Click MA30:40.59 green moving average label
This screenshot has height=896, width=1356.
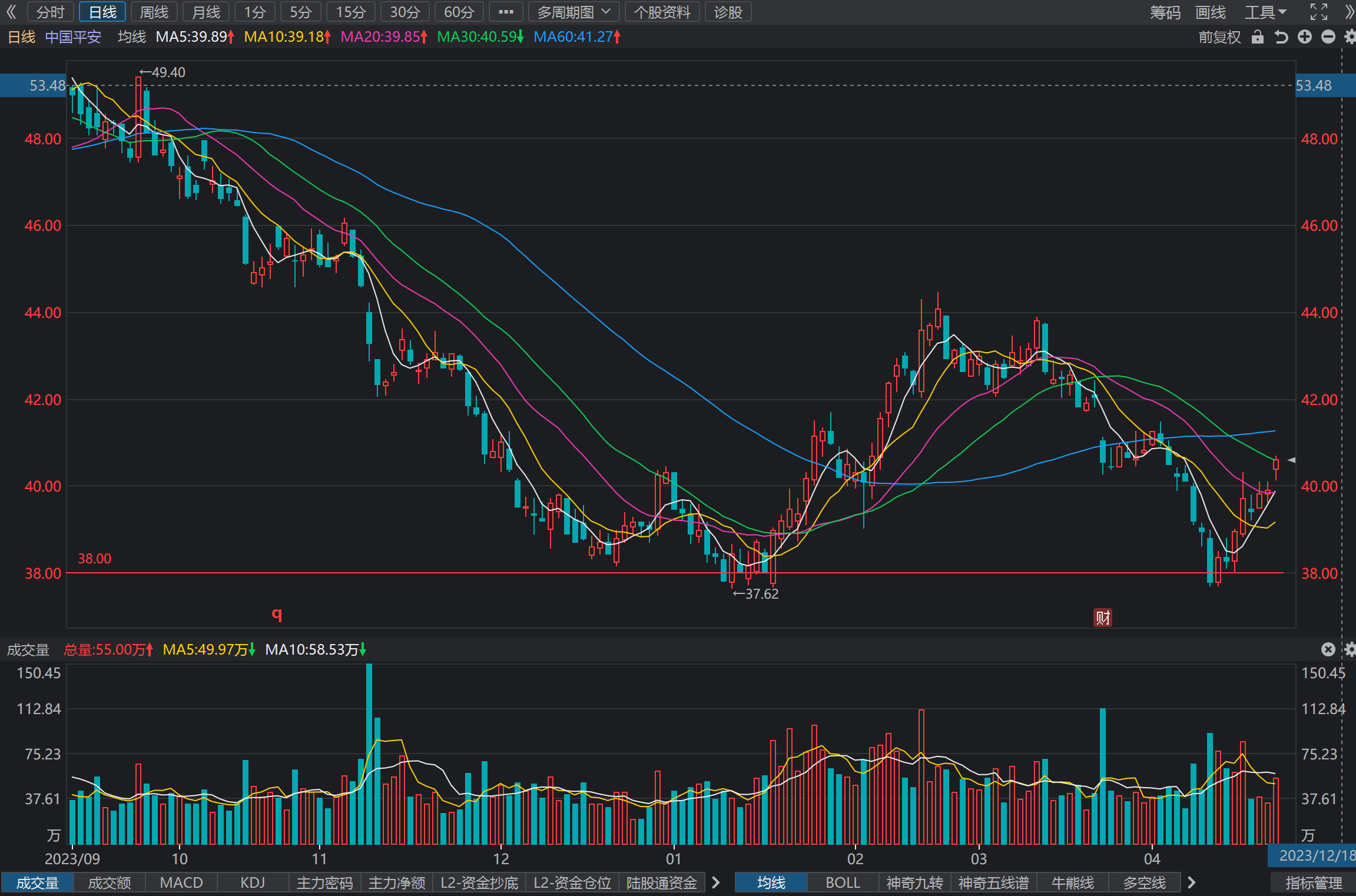tap(480, 37)
